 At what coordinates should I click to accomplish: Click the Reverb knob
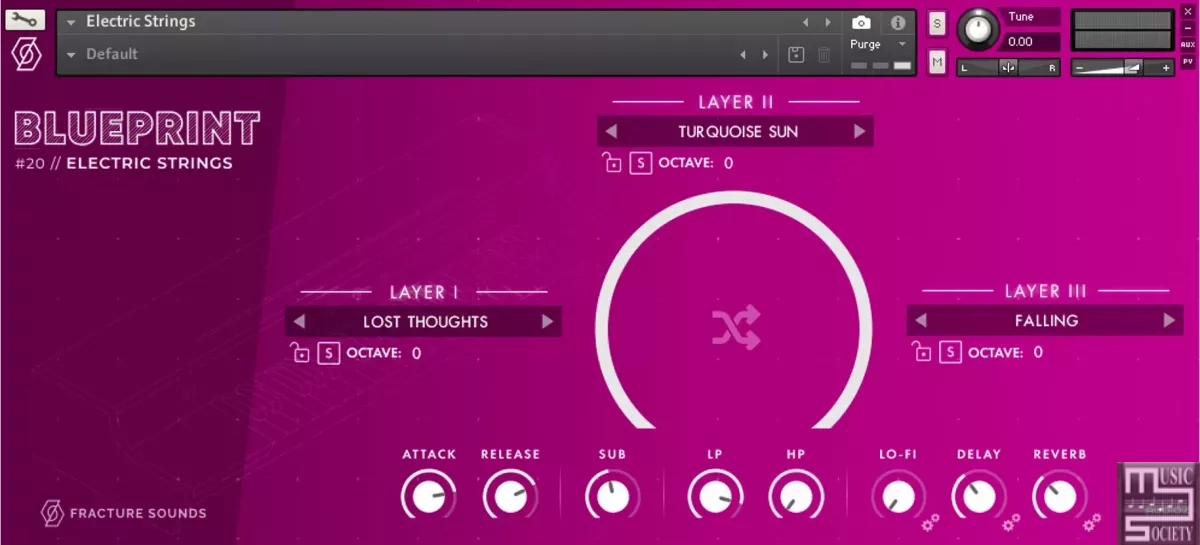[1059, 496]
